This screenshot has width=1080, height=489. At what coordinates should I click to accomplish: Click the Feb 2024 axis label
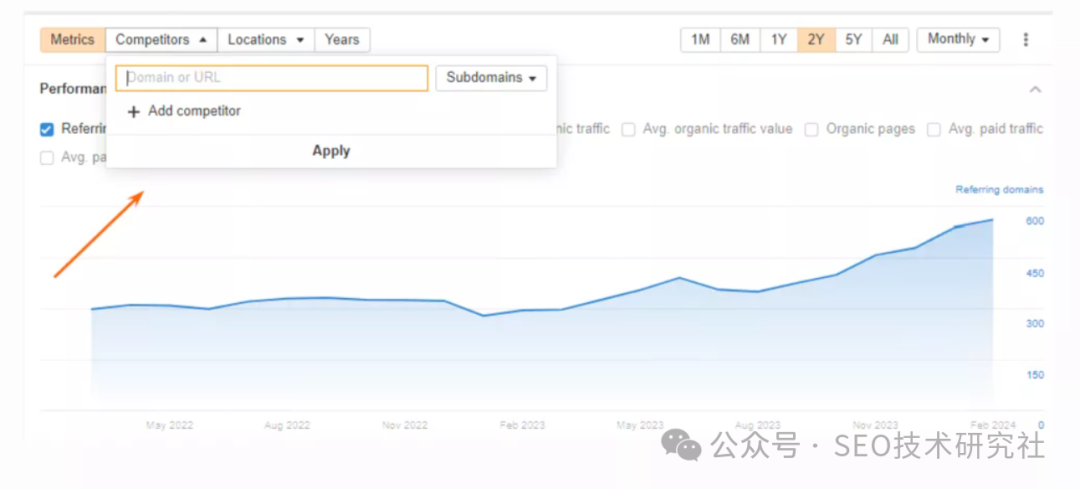pyautogui.click(x=993, y=425)
